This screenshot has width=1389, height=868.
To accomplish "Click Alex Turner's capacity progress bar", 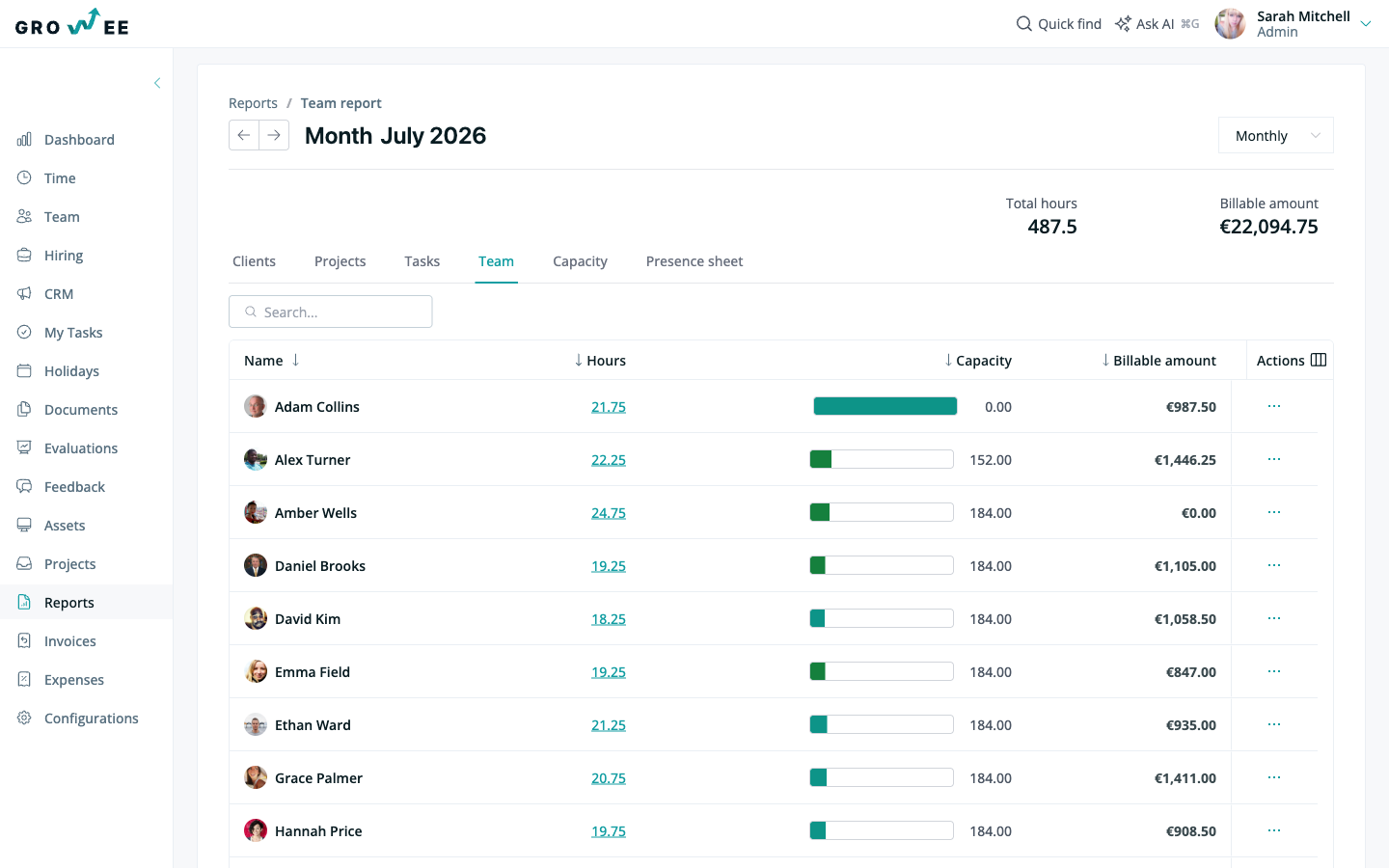I will click(882, 459).
